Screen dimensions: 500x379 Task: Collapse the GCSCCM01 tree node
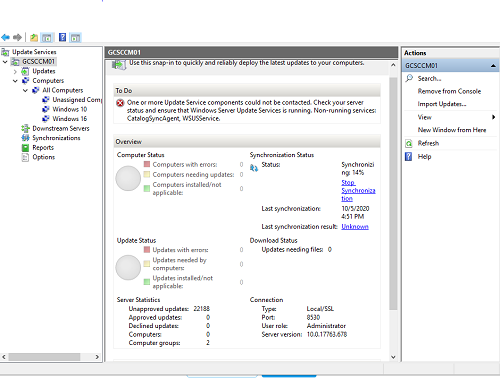pos(5,62)
